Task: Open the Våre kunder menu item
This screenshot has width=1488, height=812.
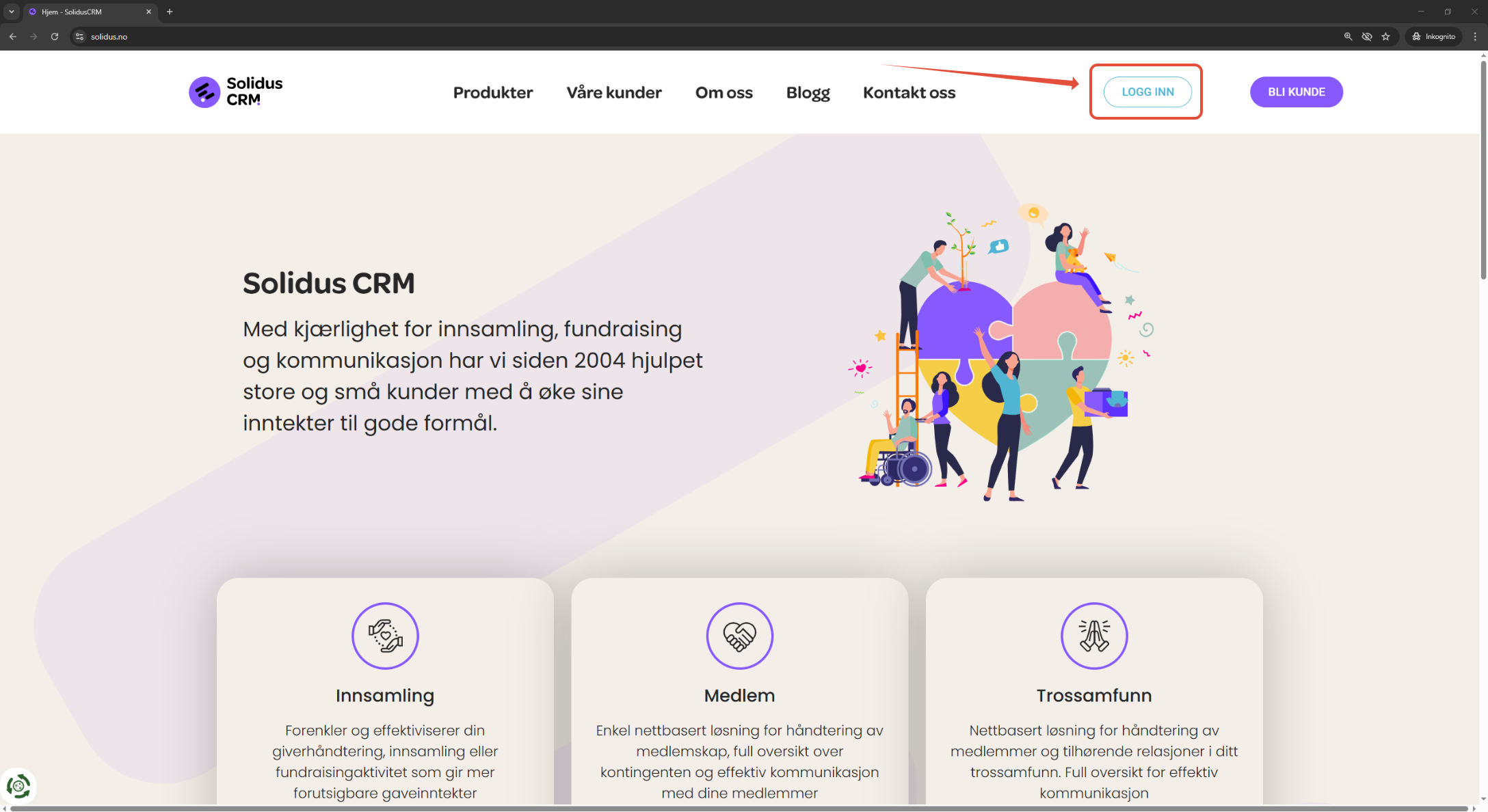Action: coord(613,92)
